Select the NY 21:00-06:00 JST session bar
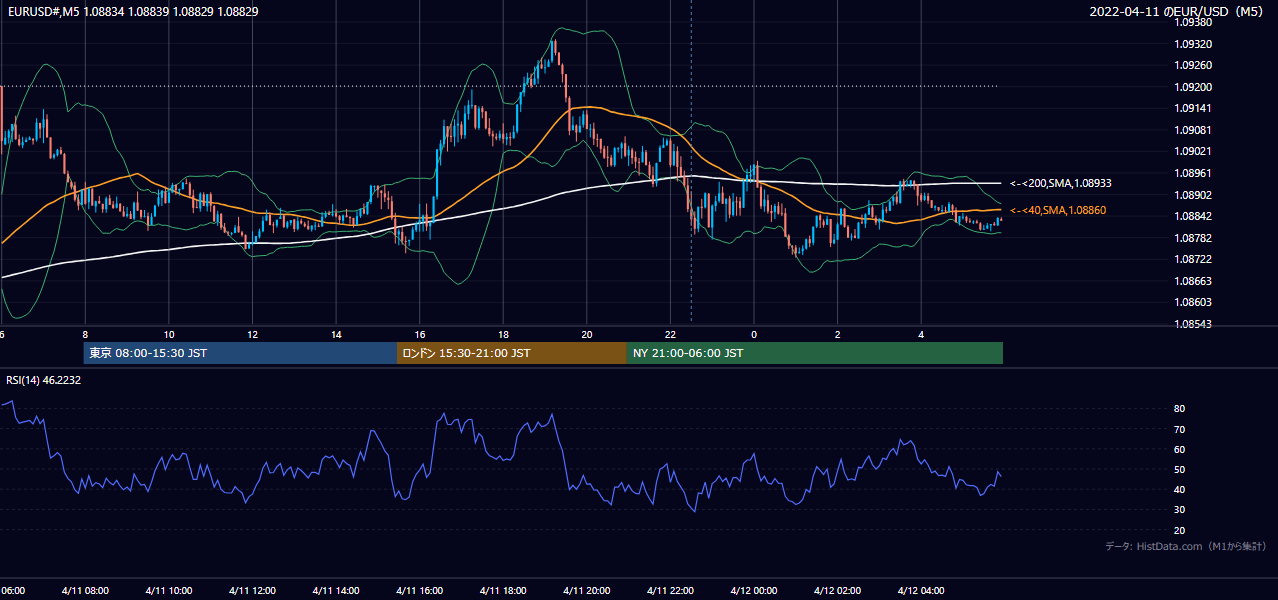Screen dimensions: 1278x600 tap(815, 353)
